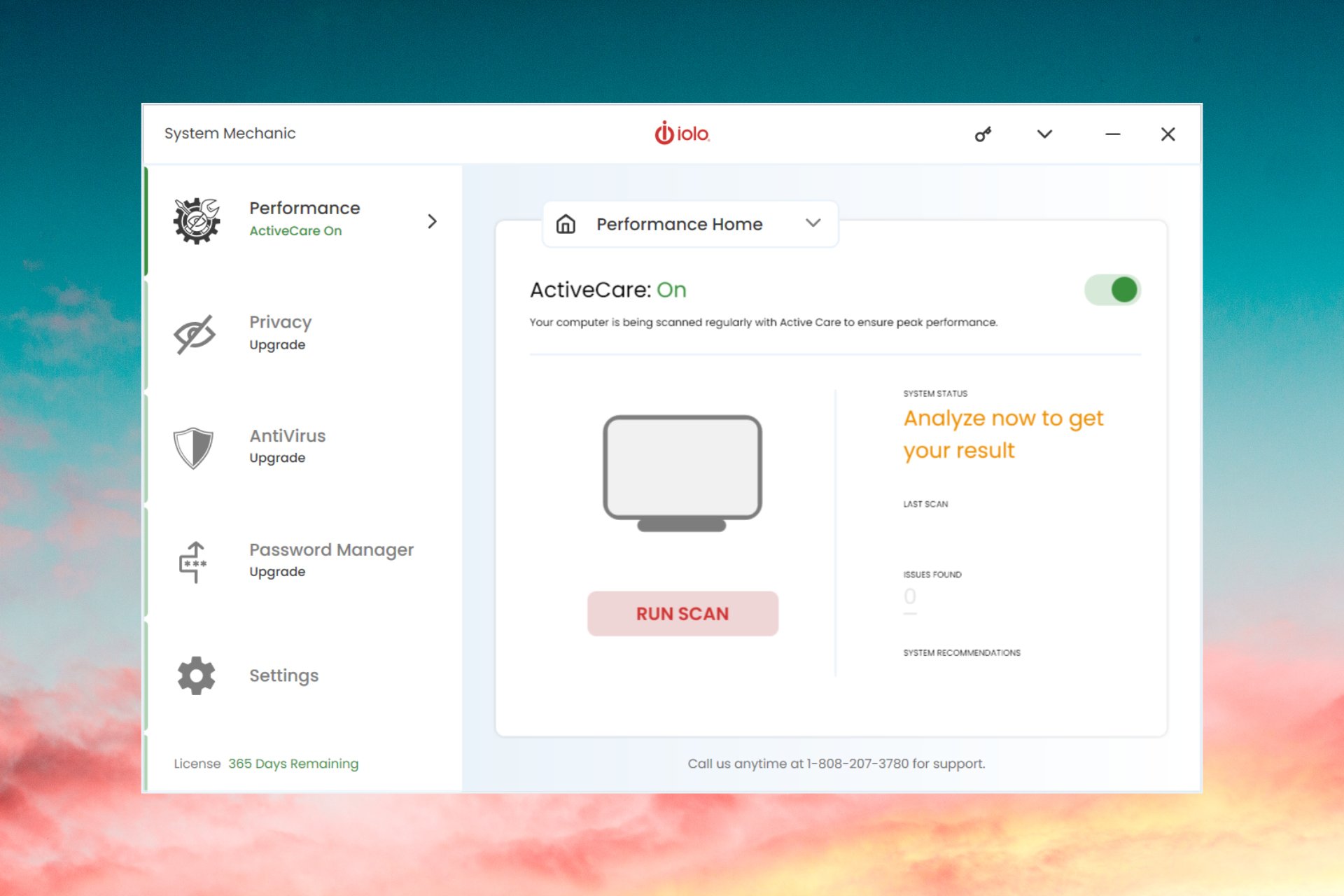Click the System Mechanic title text
The height and width of the screenshot is (896, 1344).
point(230,133)
